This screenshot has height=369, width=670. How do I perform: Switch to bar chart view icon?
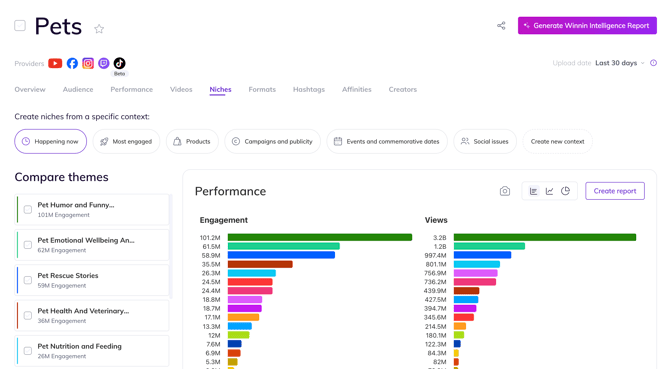pos(533,191)
